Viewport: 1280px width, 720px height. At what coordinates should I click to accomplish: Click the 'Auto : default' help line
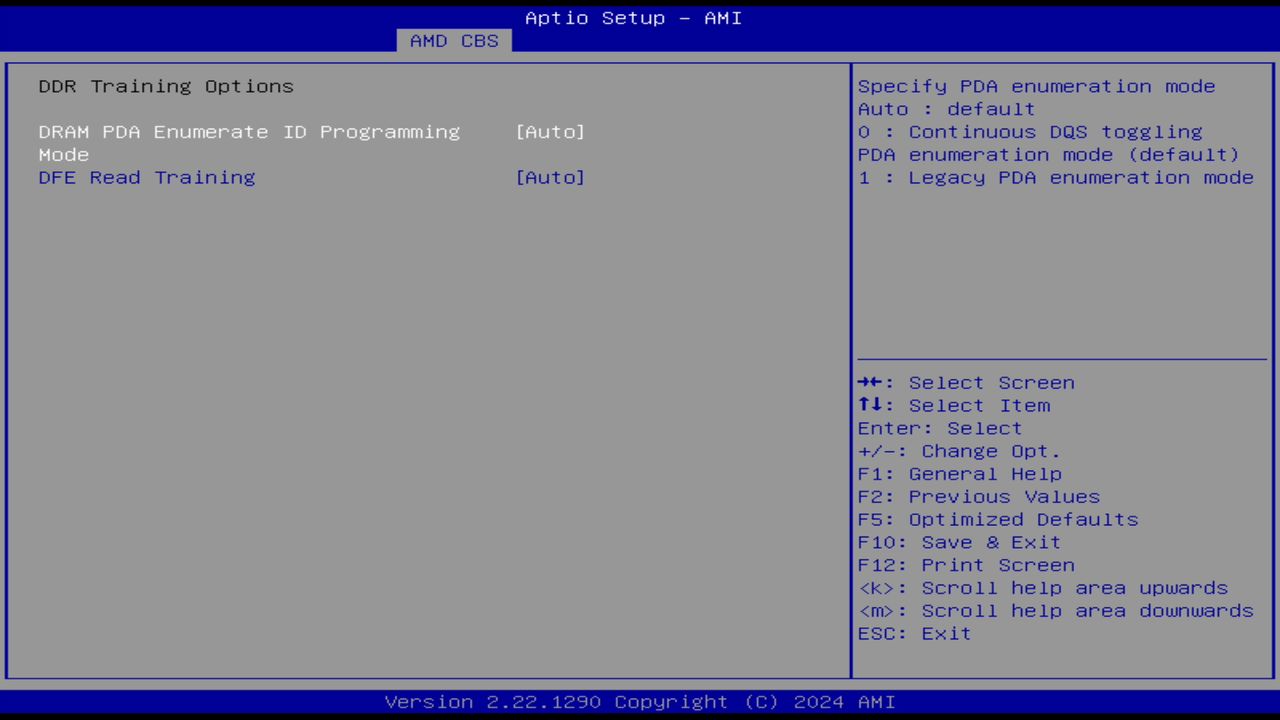click(947, 109)
